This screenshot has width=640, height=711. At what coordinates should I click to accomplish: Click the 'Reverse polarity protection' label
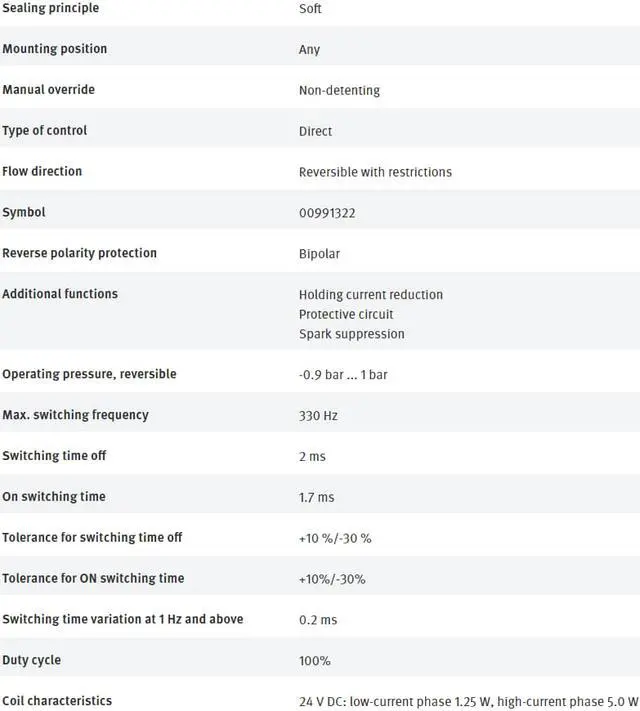pos(79,253)
